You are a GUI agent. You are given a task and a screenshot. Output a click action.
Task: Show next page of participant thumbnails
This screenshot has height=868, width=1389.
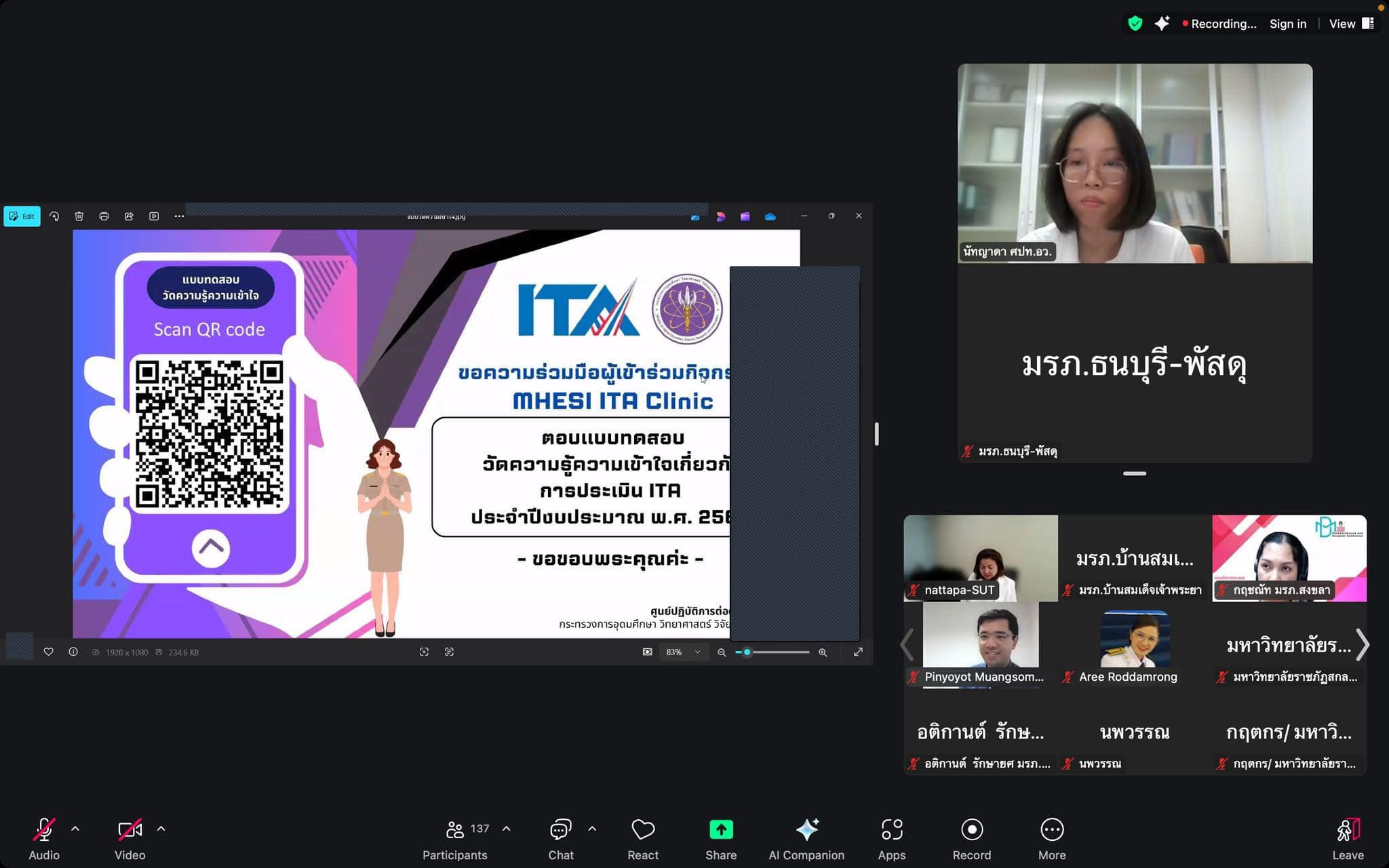pos(1363,644)
